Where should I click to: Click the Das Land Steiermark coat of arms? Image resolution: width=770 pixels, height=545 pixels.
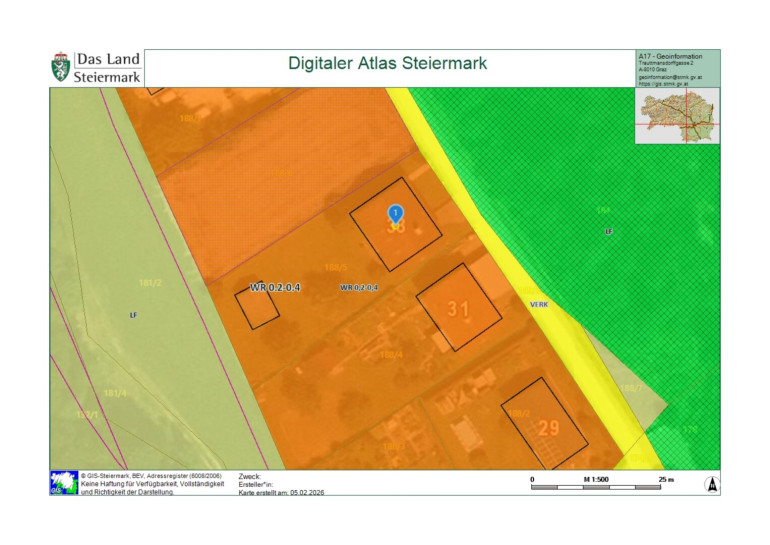pos(61,67)
